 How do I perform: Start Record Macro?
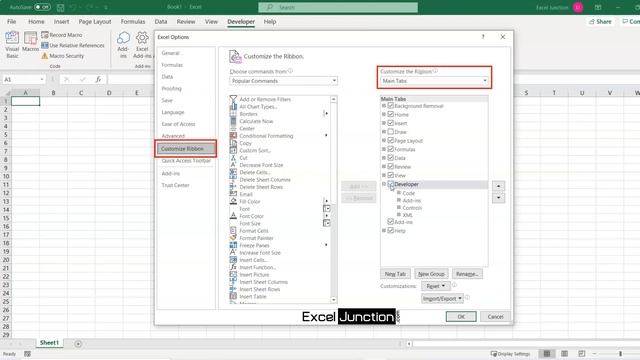pyautogui.click(x=62, y=35)
